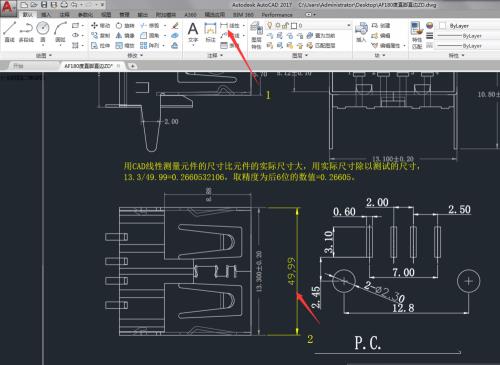Image resolution: width=500 pixels, height=365 pixels.
Task: Select the Scale (缩放) tool
Action: click(125, 45)
